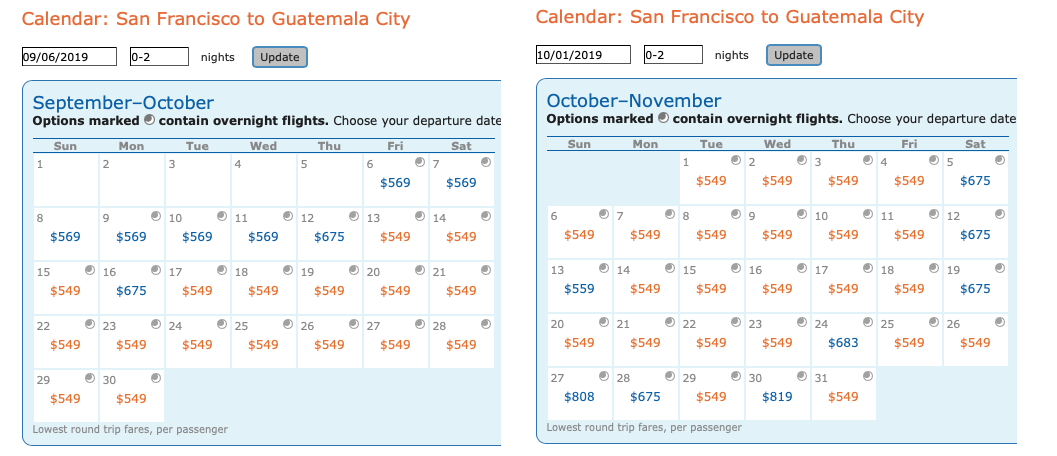Click the 09/06/2019 departure date field
Image resolution: width=1057 pixels, height=456 pixels.
pos(69,57)
